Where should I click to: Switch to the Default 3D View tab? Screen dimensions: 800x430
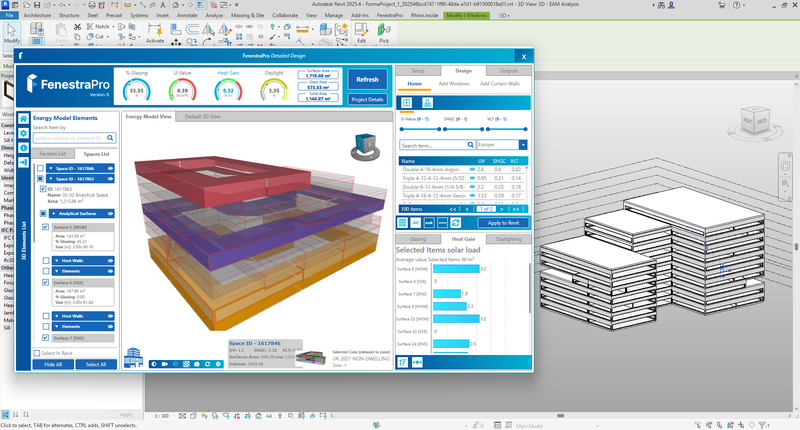coord(203,117)
